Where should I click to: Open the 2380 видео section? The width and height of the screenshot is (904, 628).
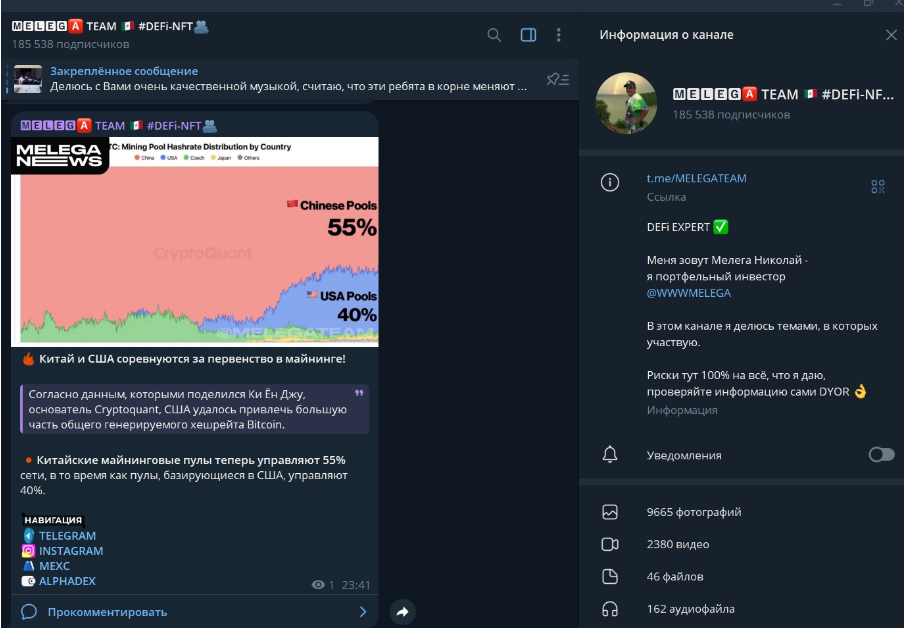741,544
